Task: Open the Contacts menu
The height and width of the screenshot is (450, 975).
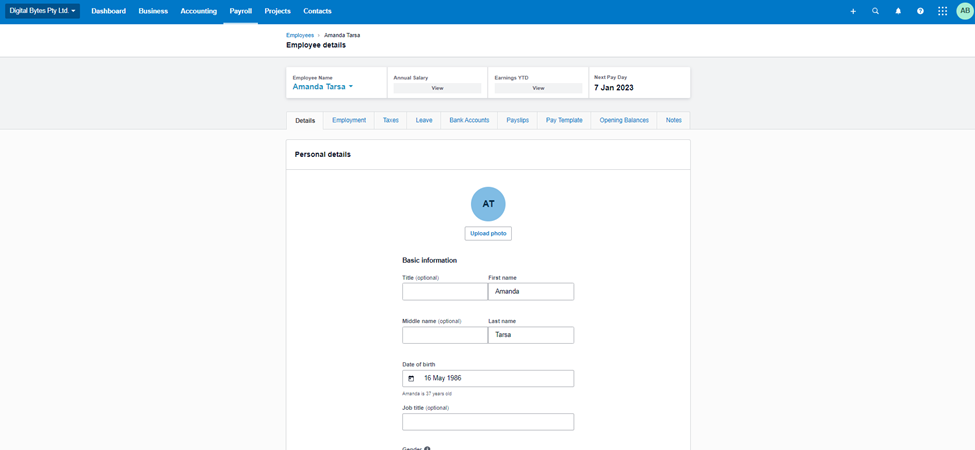Action: pos(317,11)
